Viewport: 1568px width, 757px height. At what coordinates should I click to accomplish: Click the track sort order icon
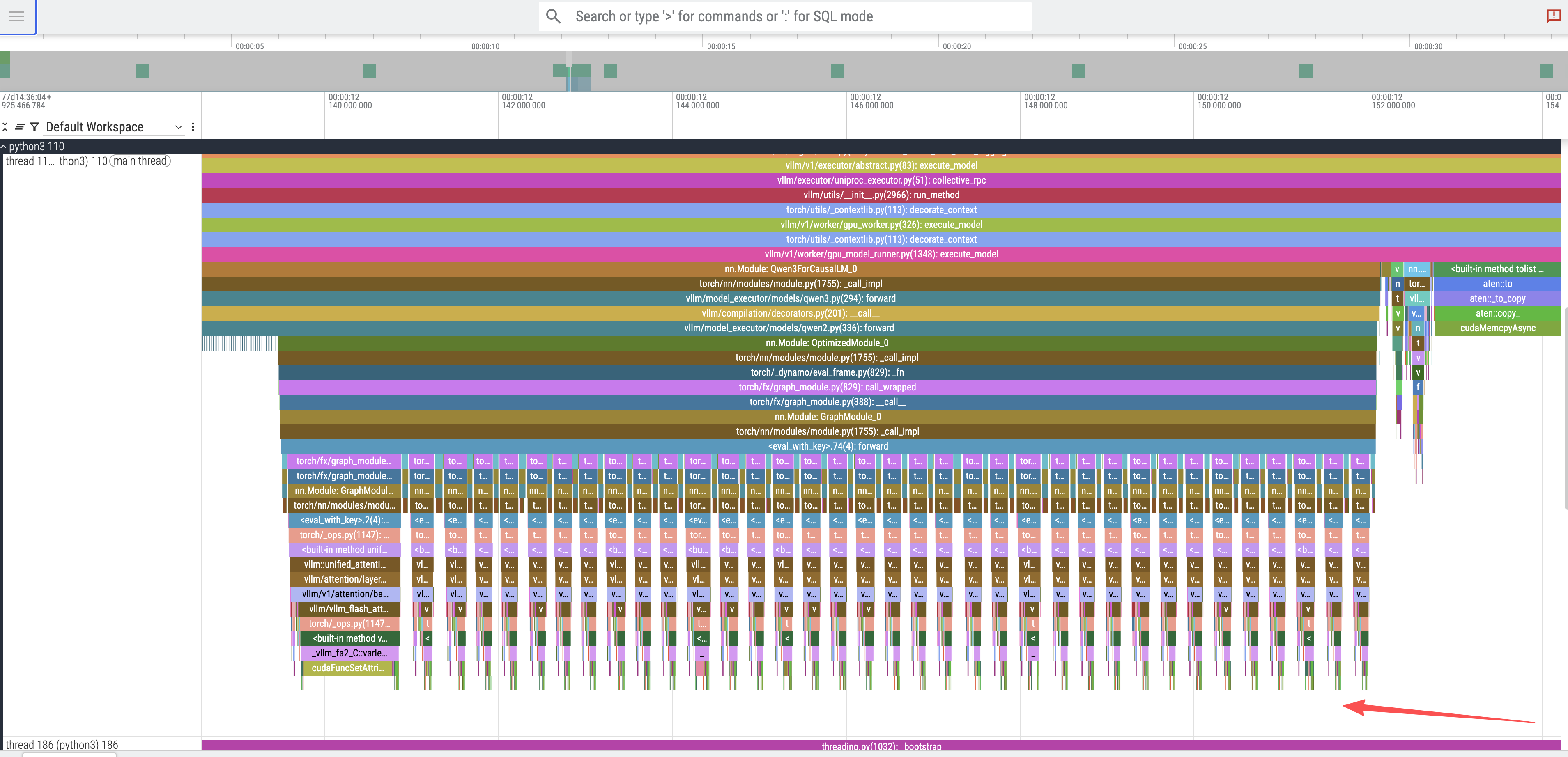19,126
